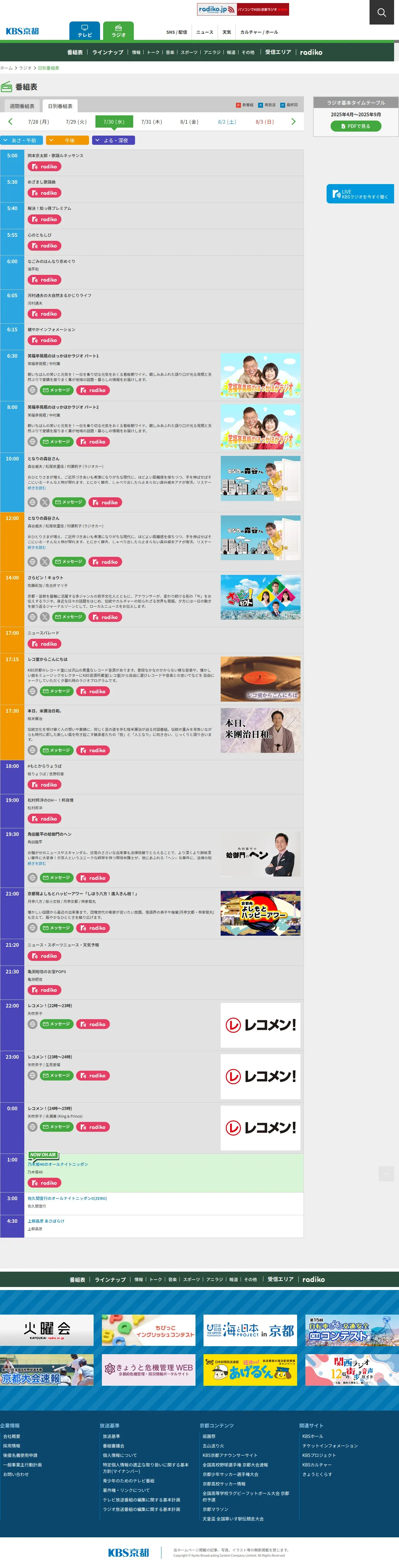Open the 佐久間宣行のオールナイトニッポン0(ZERO) link
399x1568 pixels.
pyautogui.click(x=67, y=1199)
